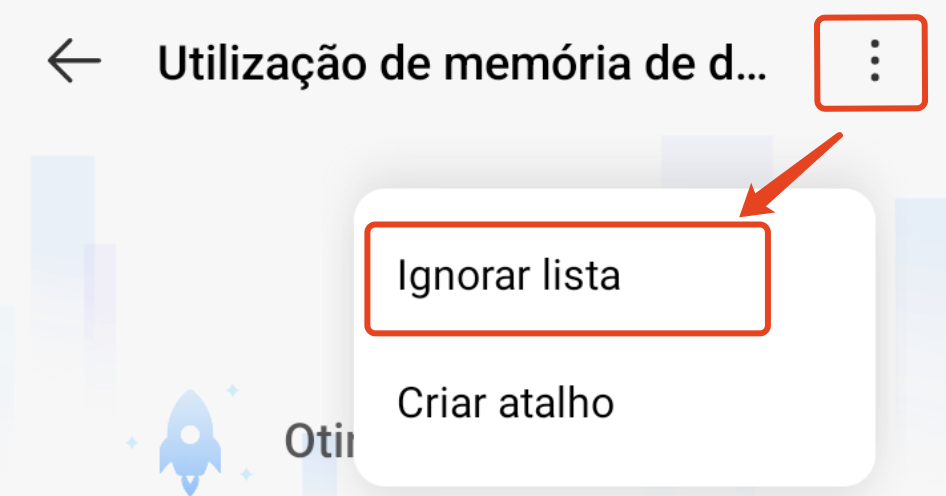Image resolution: width=946 pixels, height=496 pixels.
Task: Tap the back arrow icon
Action: coord(74,62)
